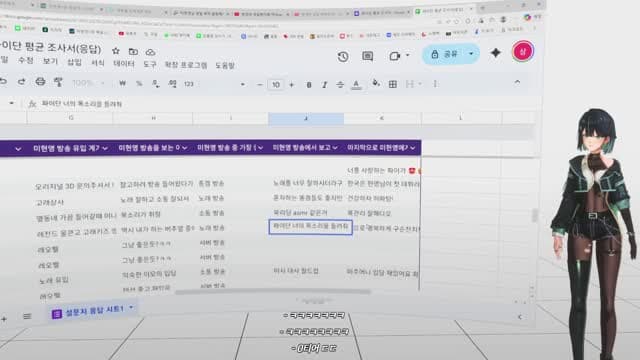
Task: Open the 서식 menu
Action: pyautogui.click(x=98, y=63)
